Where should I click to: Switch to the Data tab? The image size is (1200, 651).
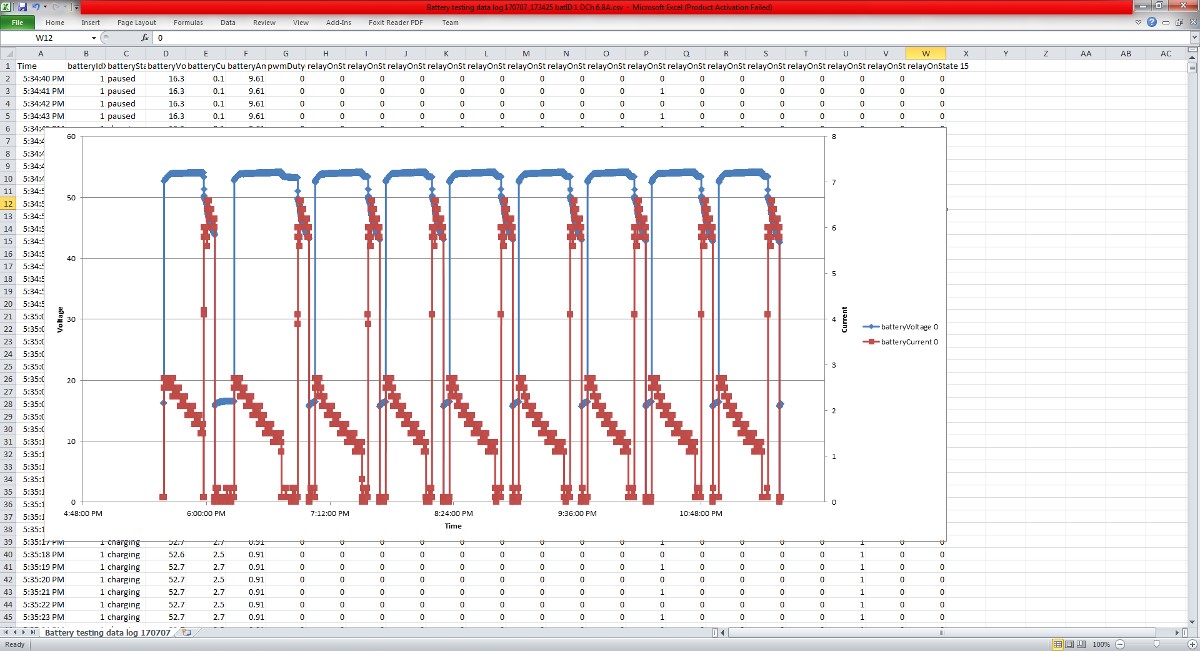[228, 22]
